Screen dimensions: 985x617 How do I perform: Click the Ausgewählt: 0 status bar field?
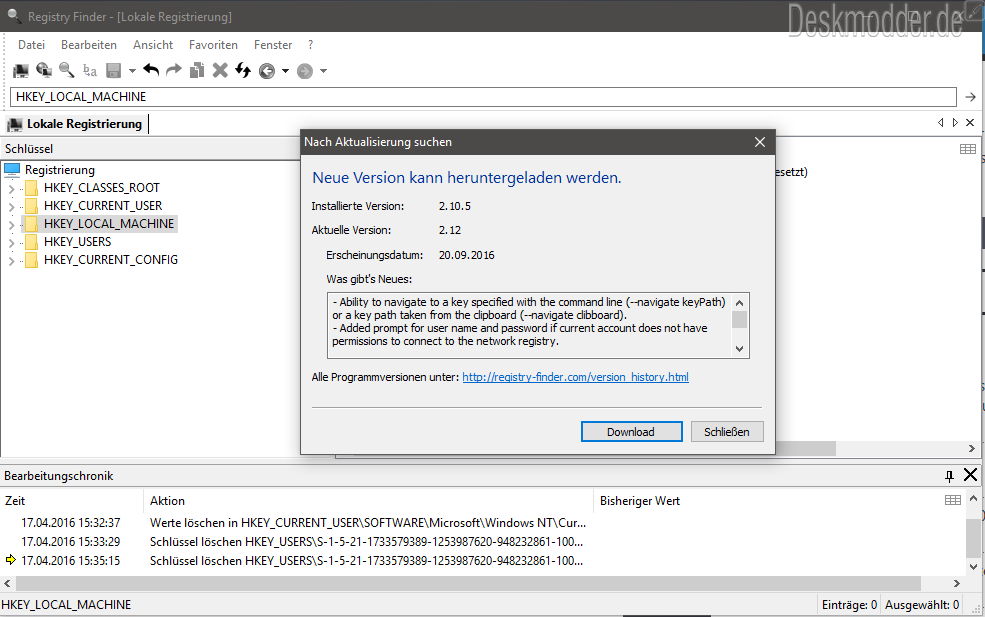pyautogui.click(x=922, y=605)
